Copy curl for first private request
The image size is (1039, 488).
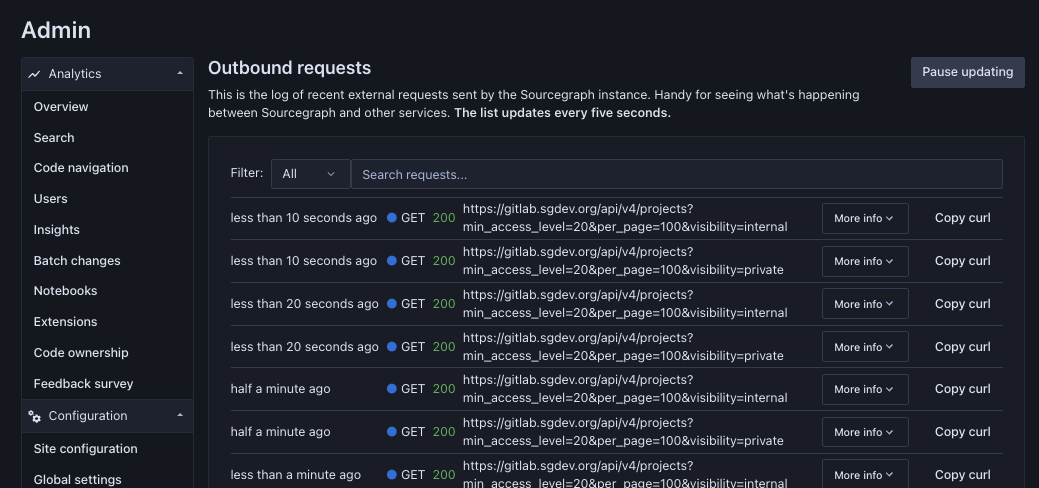pyautogui.click(x=962, y=261)
